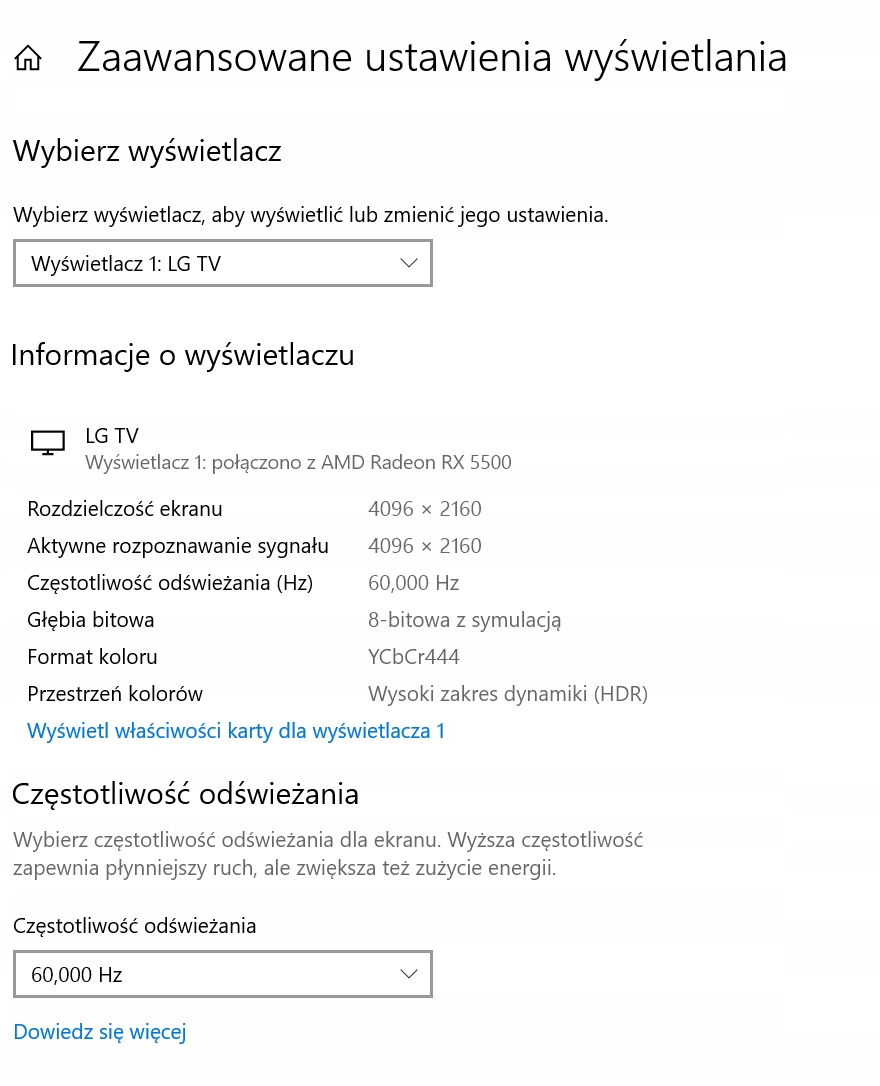The image size is (880, 1086).
Task: Click the "8-bitowa z symulacją" bit depth value
Action: click(x=464, y=620)
